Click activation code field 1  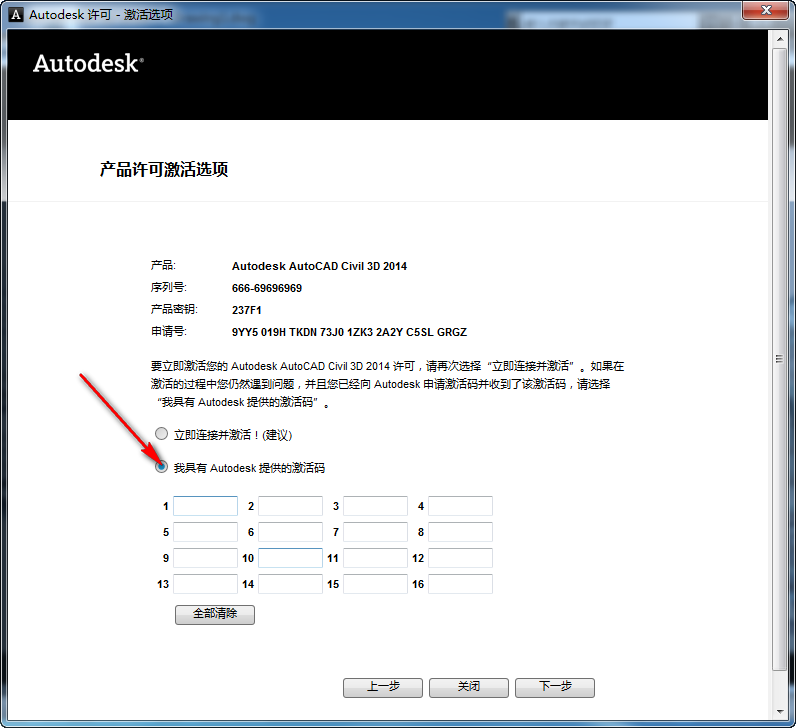(206, 506)
